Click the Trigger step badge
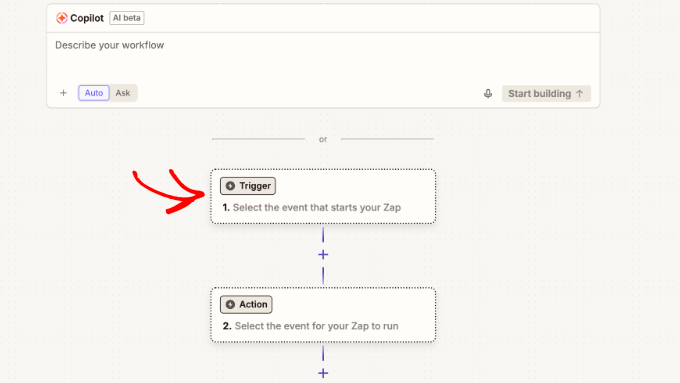The height and width of the screenshot is (383, 680). pyautogui.click(x=248, y=186)
